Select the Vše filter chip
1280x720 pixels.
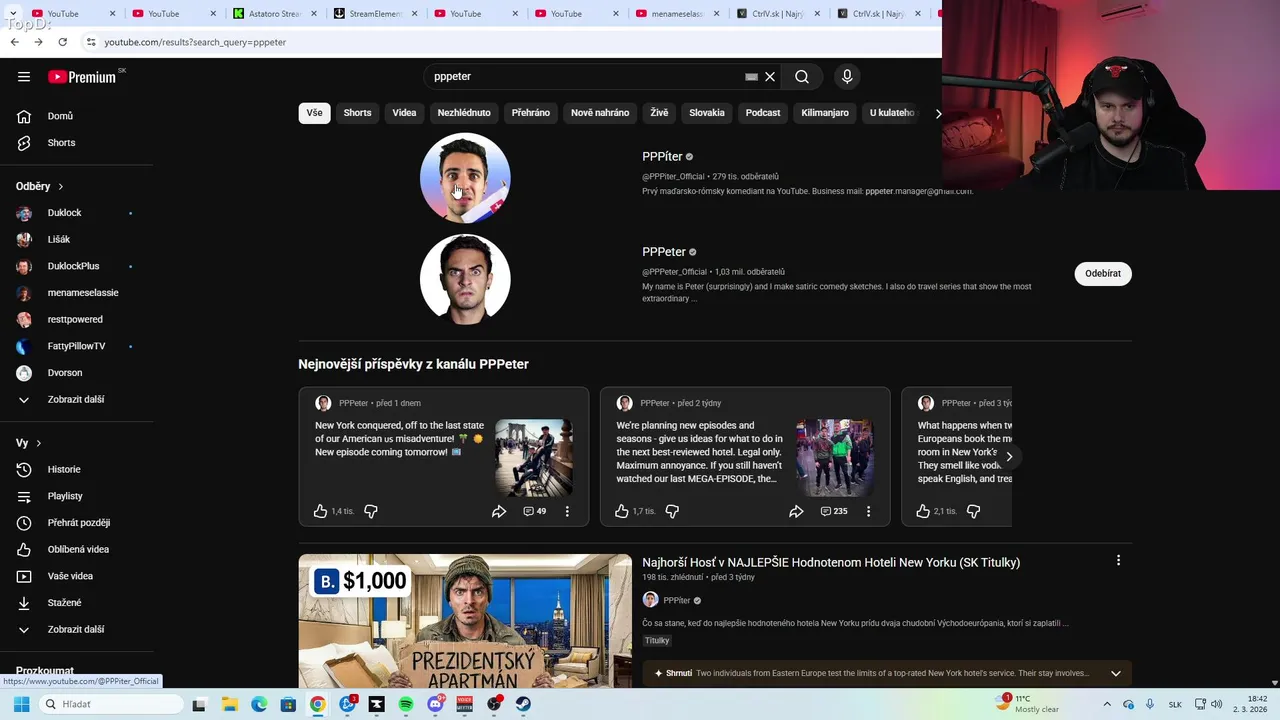tap(314, 113)
